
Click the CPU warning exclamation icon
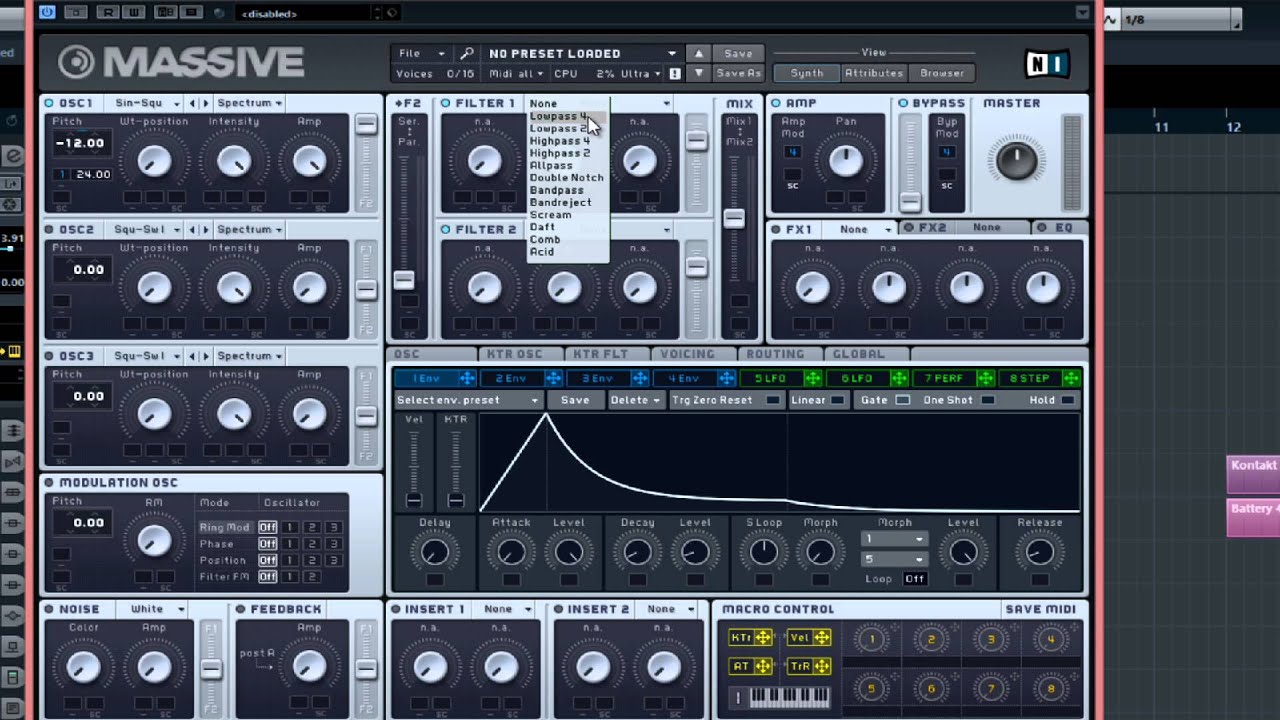pos(675,74)
